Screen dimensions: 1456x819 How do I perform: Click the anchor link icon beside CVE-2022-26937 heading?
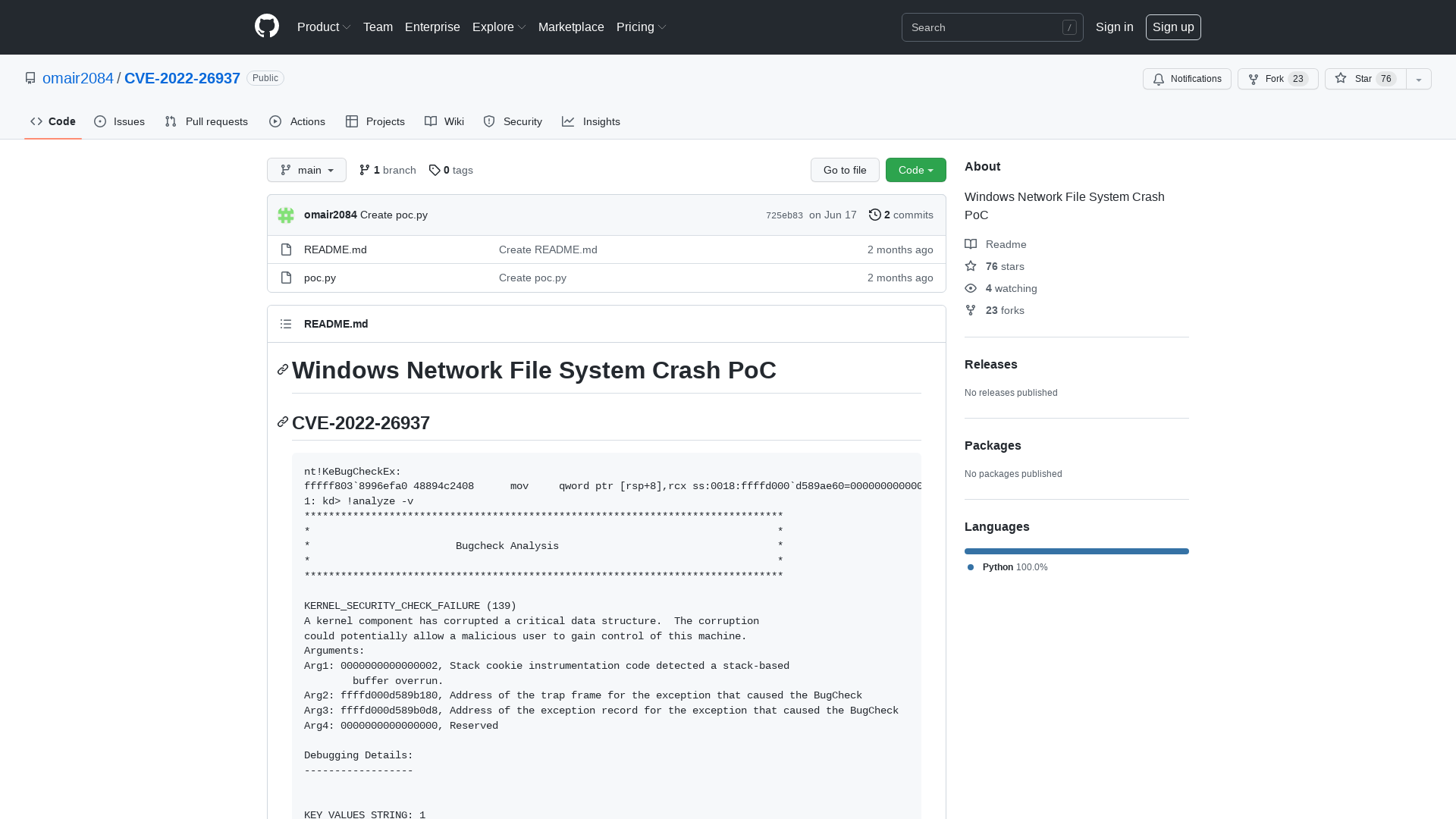click(x=282, y=422)
